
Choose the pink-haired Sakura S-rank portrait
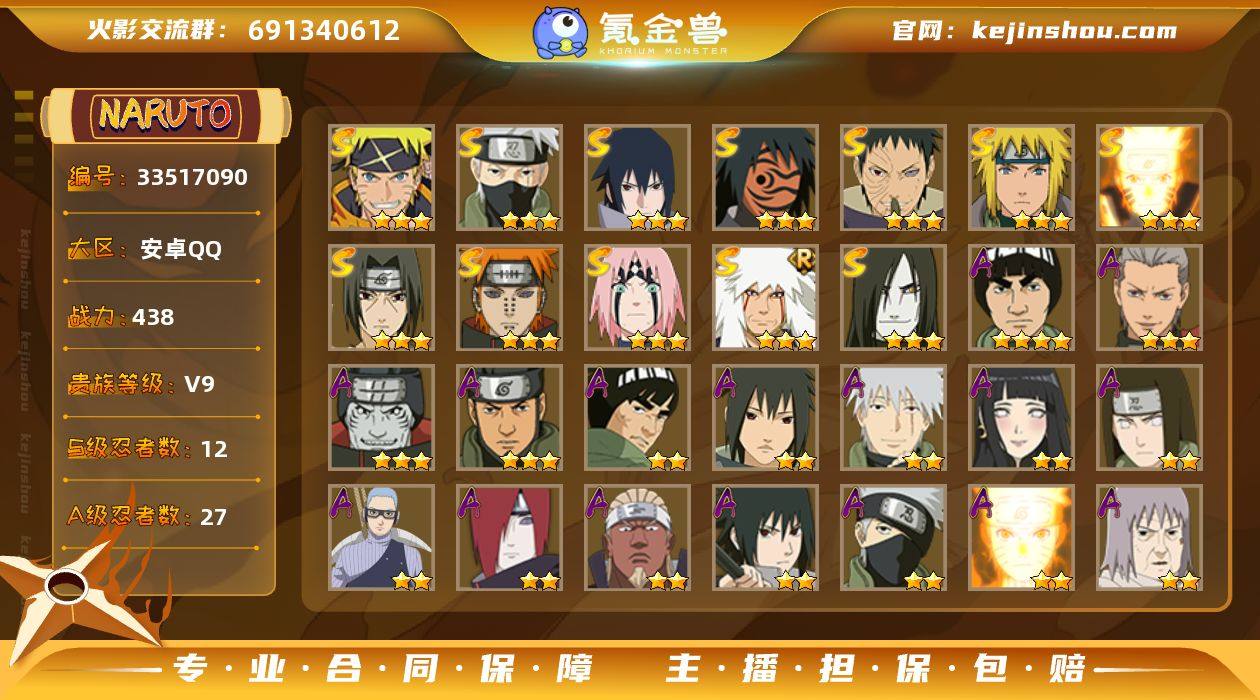click(x=637, y=298)
